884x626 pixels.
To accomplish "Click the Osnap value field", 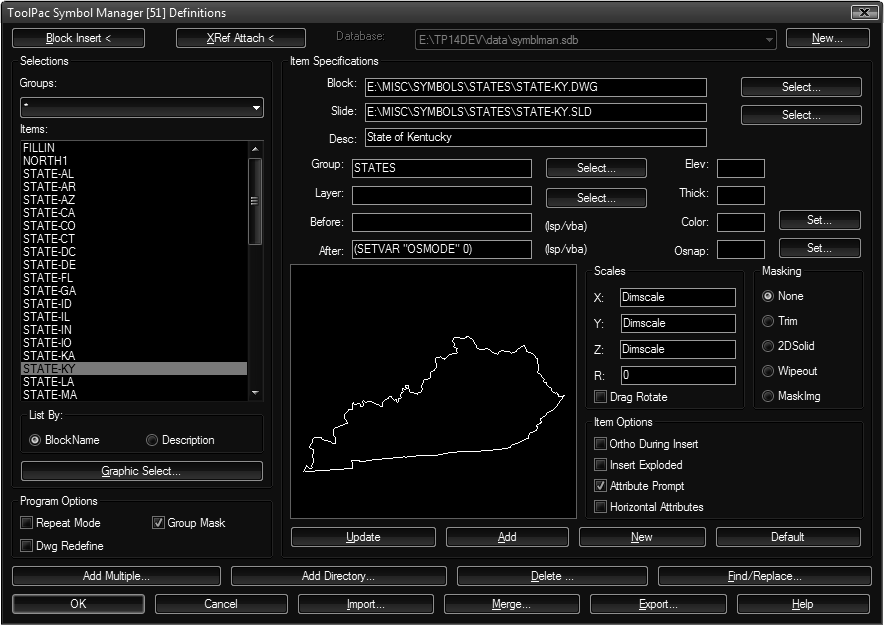I will pyautogui.click(x=741, y=249).
